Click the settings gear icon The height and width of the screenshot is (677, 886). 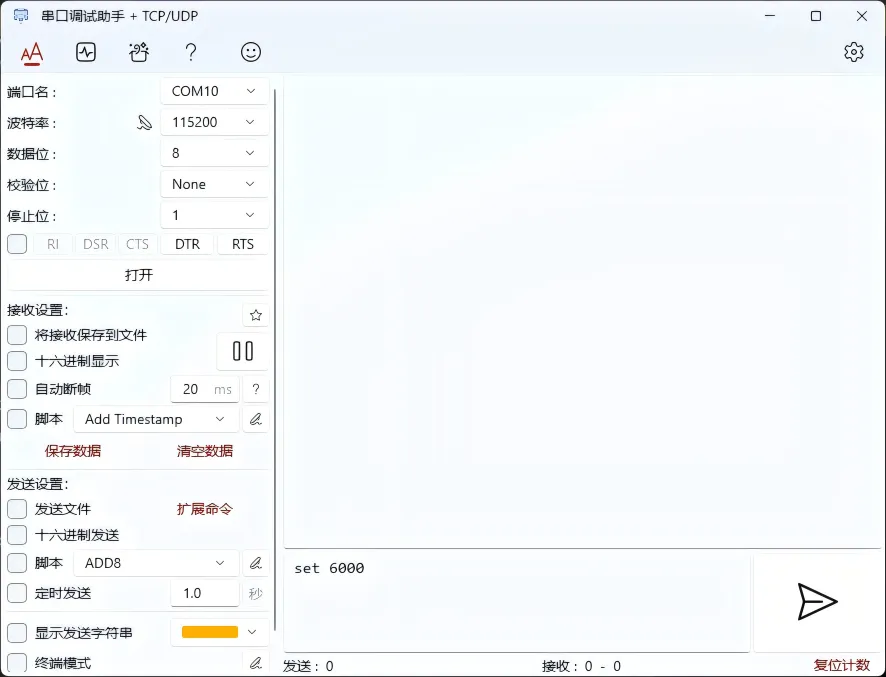(853, 52)
